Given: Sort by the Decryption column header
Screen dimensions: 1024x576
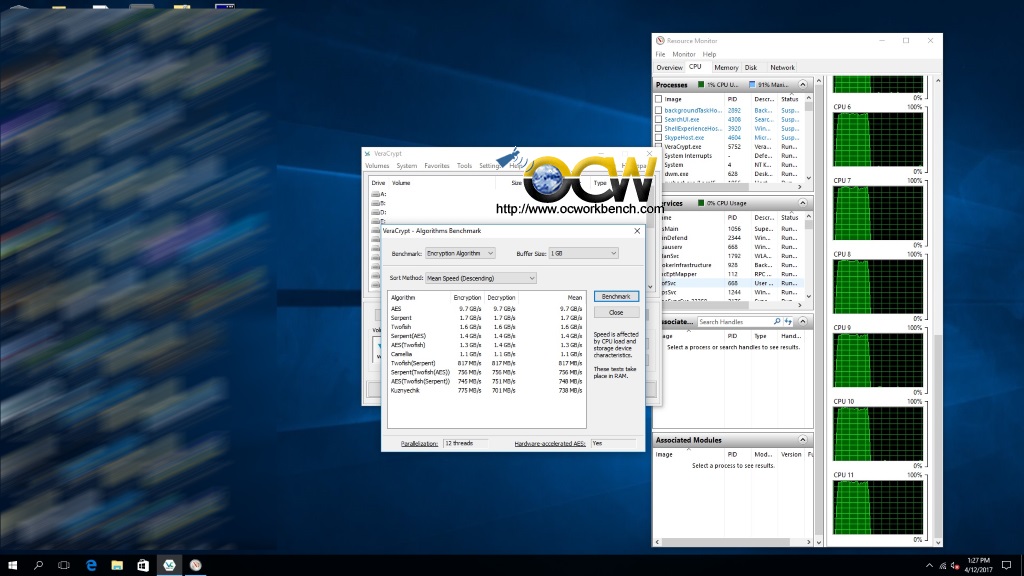Looking at the screenshot, I should point(501,298).
